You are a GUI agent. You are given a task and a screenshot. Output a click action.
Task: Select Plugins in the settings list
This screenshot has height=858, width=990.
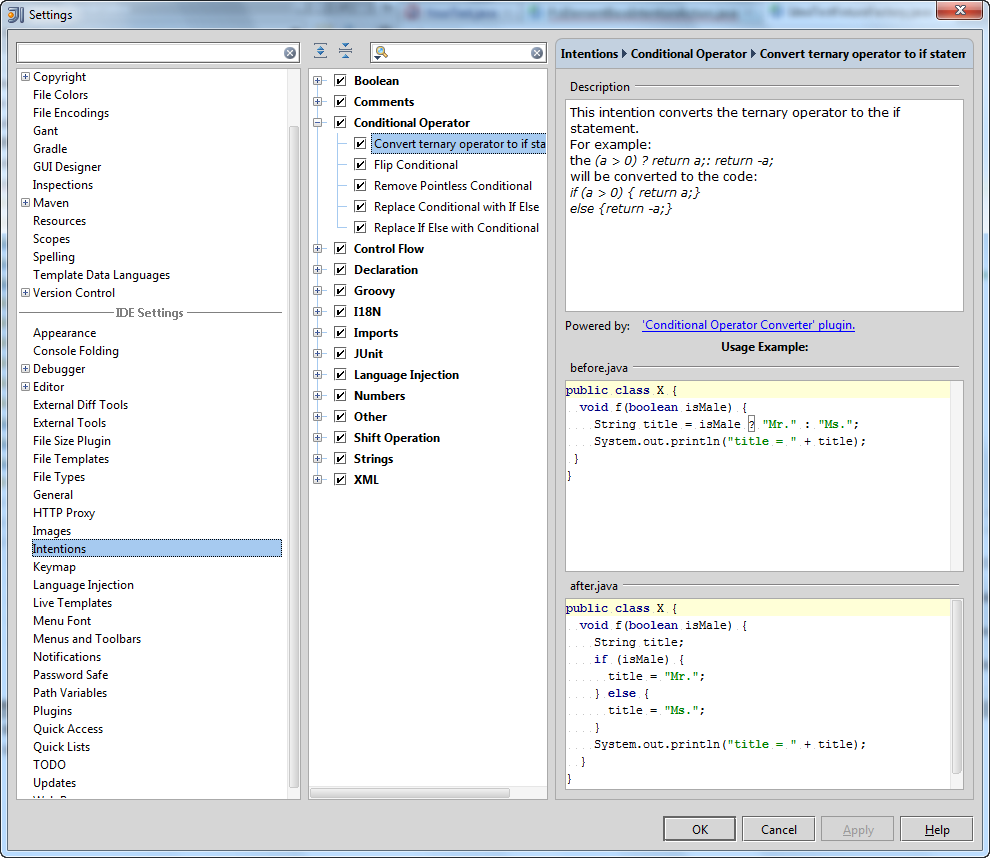pyautogui.click(x=52, y=711)
